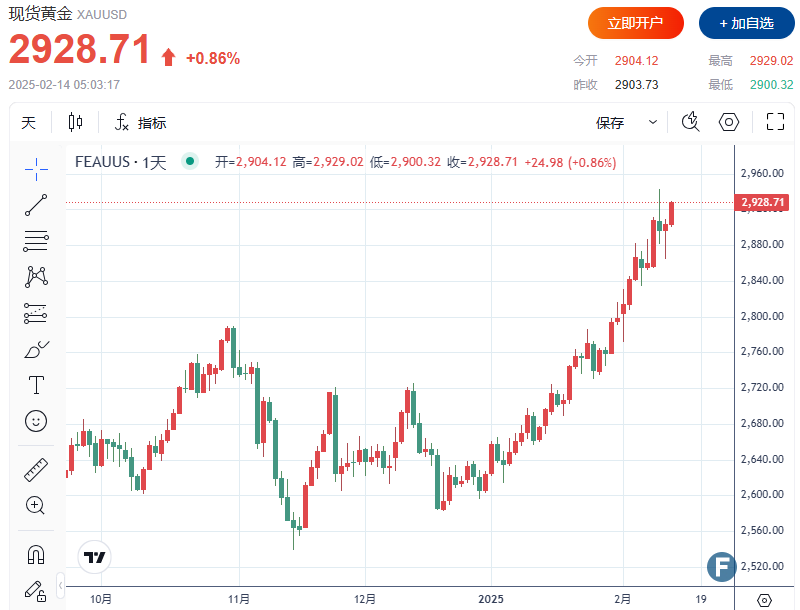Image resolution: width=800 pixels, height=610 pixels.
Task: Select the ruler measure tool
Action: pos(36,469)
